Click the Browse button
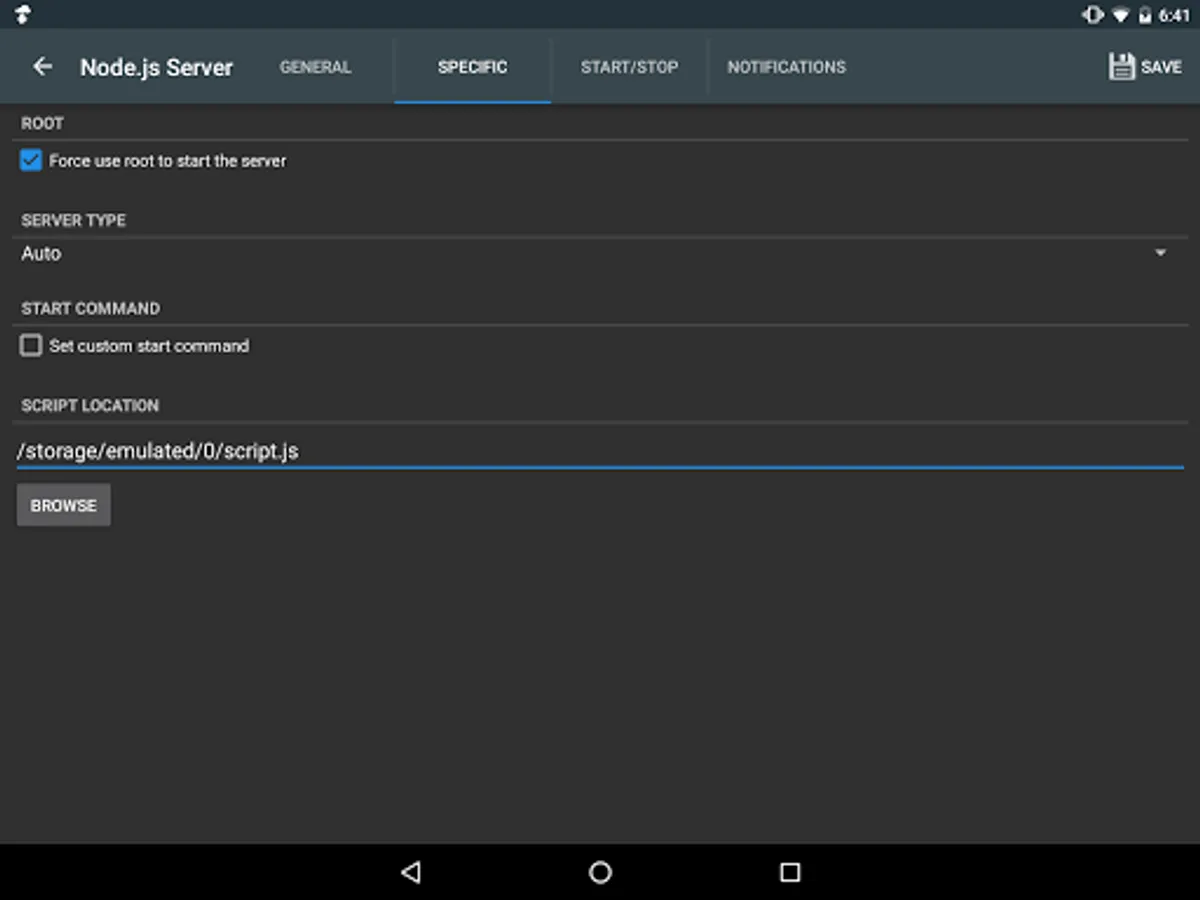The width and height of the screenshot is (1200, 900). (x=64, y=505)
